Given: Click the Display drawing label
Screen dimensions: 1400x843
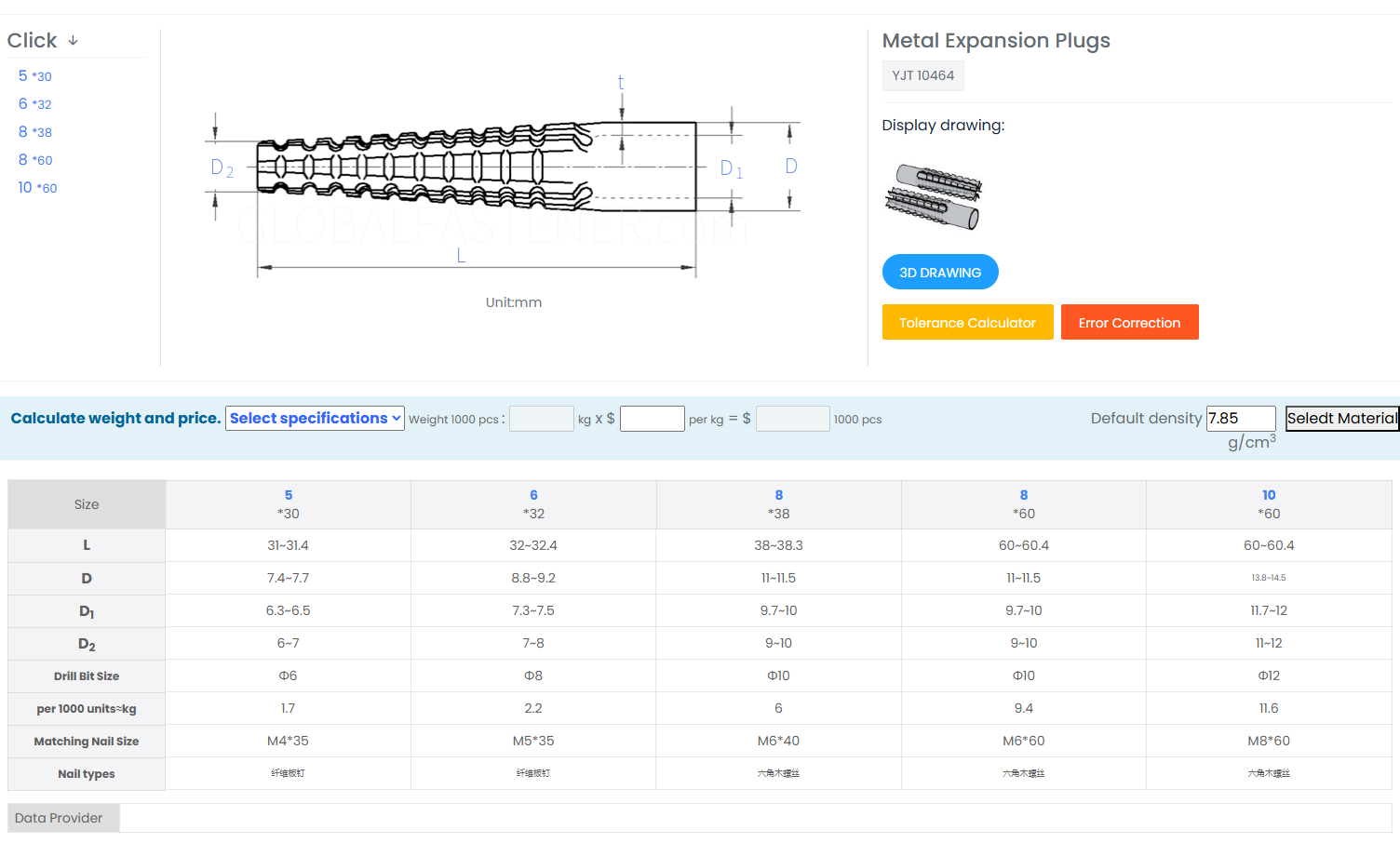Looking at the screenshot, I should [943, 126].
